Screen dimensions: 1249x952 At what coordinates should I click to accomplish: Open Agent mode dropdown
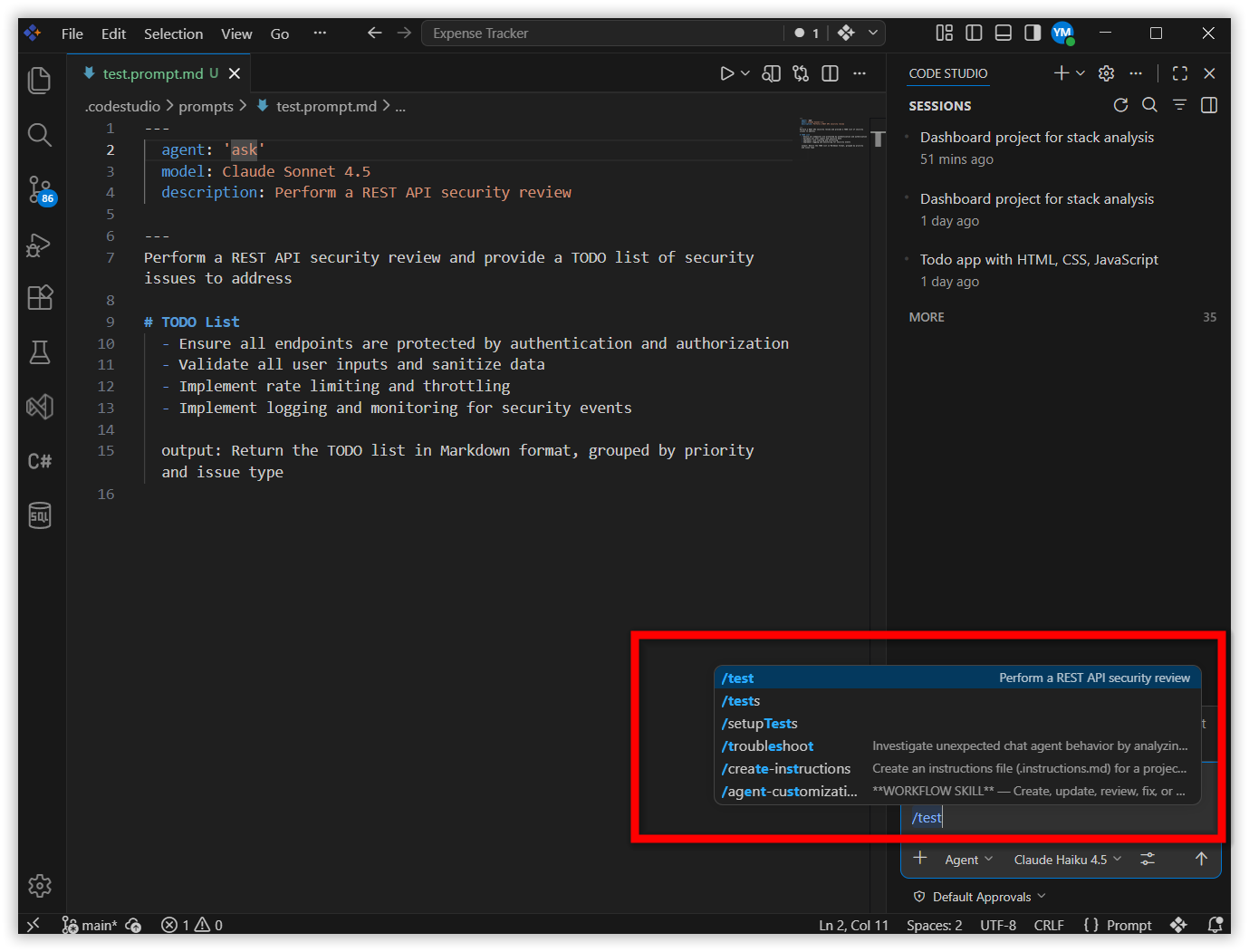click(x=968, y=860)
